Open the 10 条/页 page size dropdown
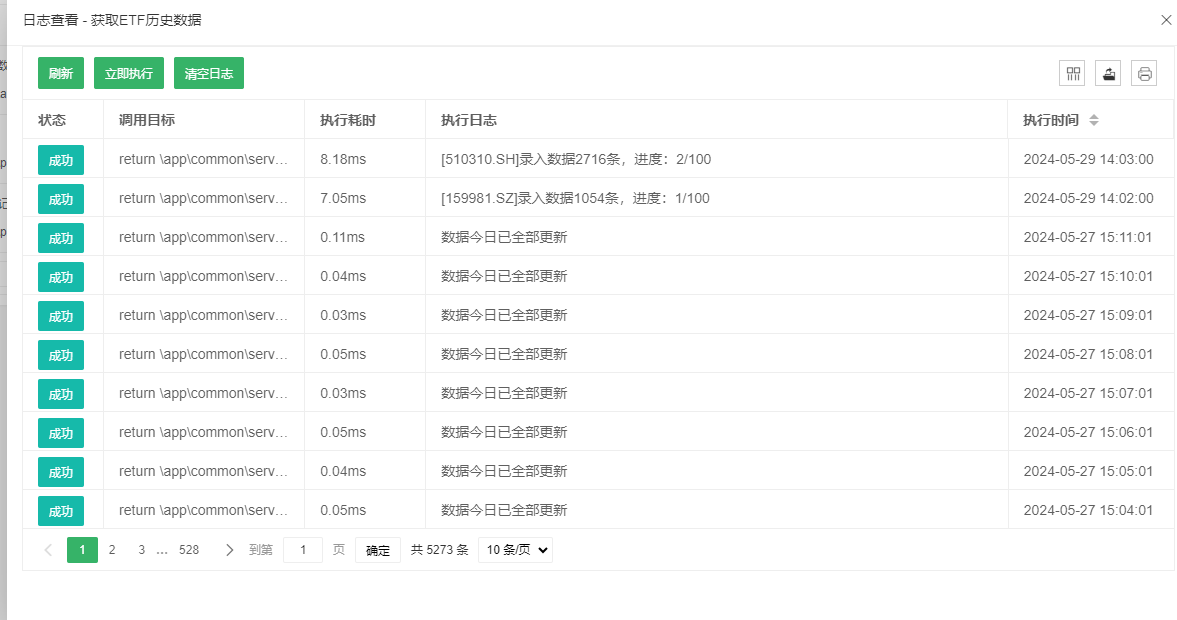 [x=516, y=550]
